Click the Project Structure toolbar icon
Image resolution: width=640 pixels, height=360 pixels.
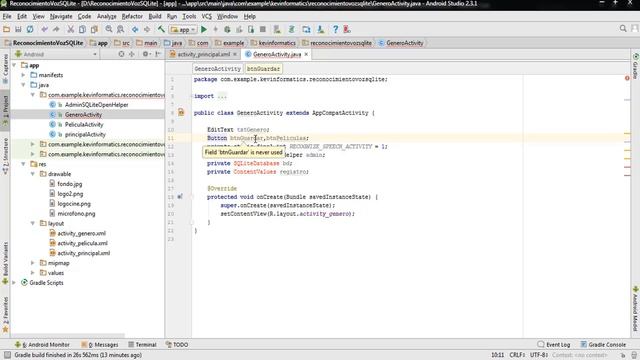(x=307, y=29)
